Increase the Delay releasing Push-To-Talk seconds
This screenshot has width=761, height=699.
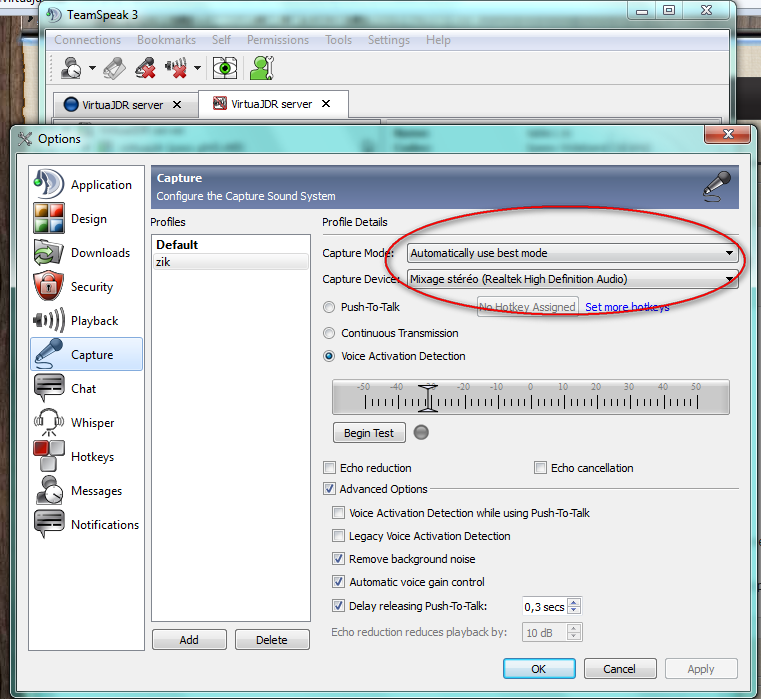[x=574, y=602]
